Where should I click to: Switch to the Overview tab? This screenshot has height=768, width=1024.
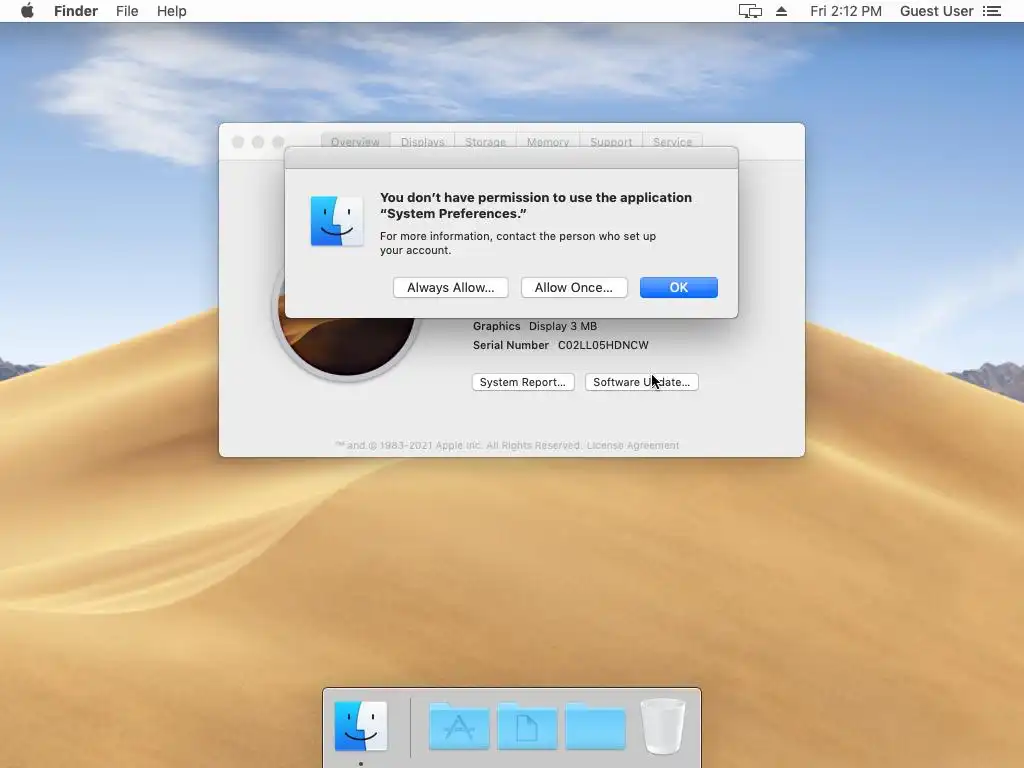coord(355,141)
